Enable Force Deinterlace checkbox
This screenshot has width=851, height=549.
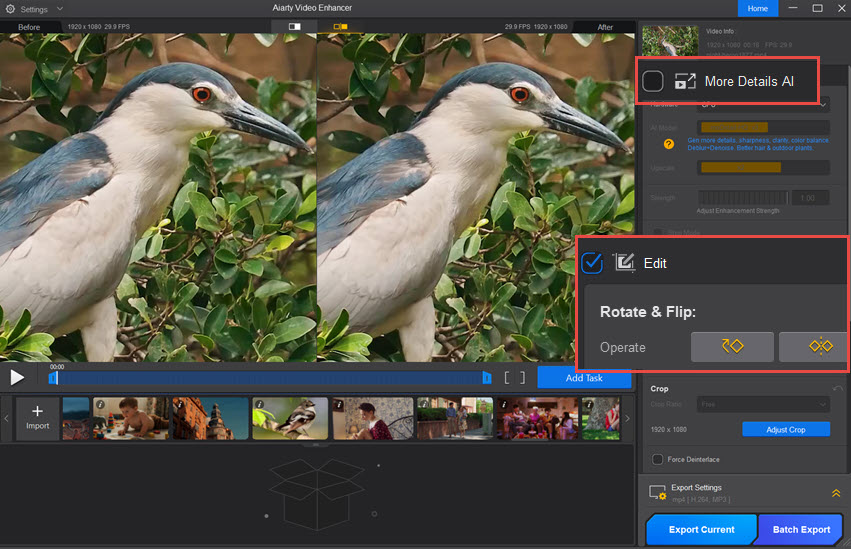657,459
